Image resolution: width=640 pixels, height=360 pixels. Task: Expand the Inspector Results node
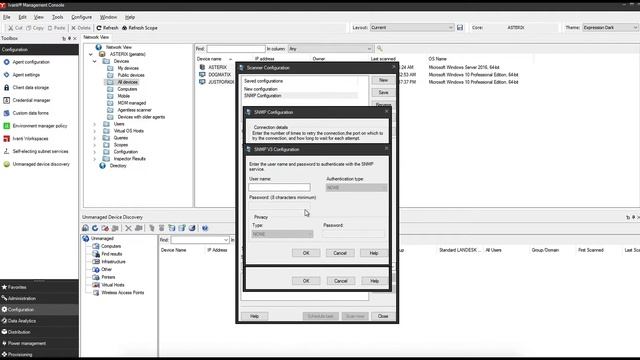coord(95,159)
